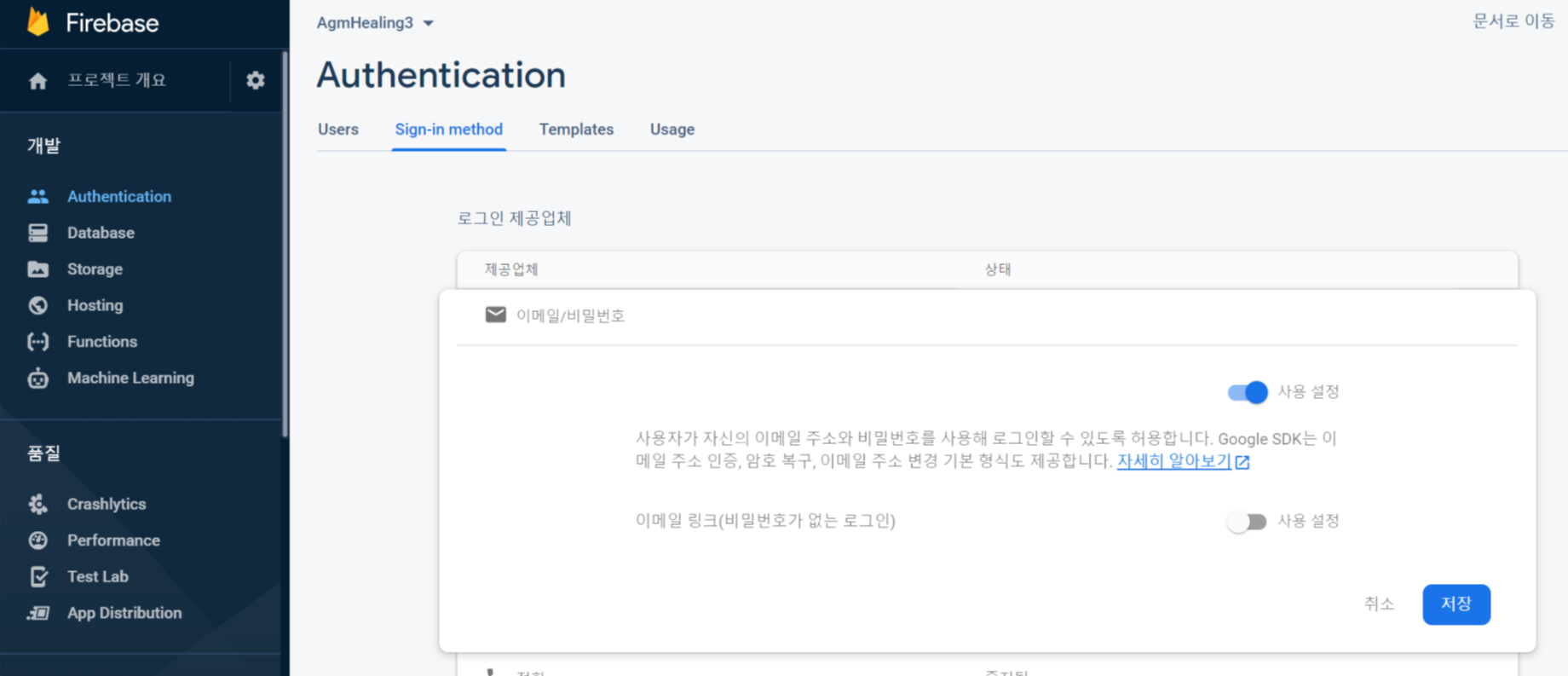
Task: Go to the Usage tab
Action: (x=672, y=130)
